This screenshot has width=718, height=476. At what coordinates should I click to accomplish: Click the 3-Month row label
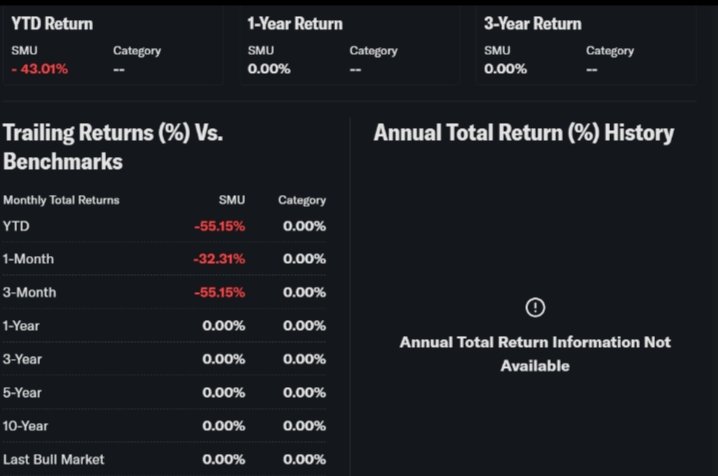(x=29, y=292)
